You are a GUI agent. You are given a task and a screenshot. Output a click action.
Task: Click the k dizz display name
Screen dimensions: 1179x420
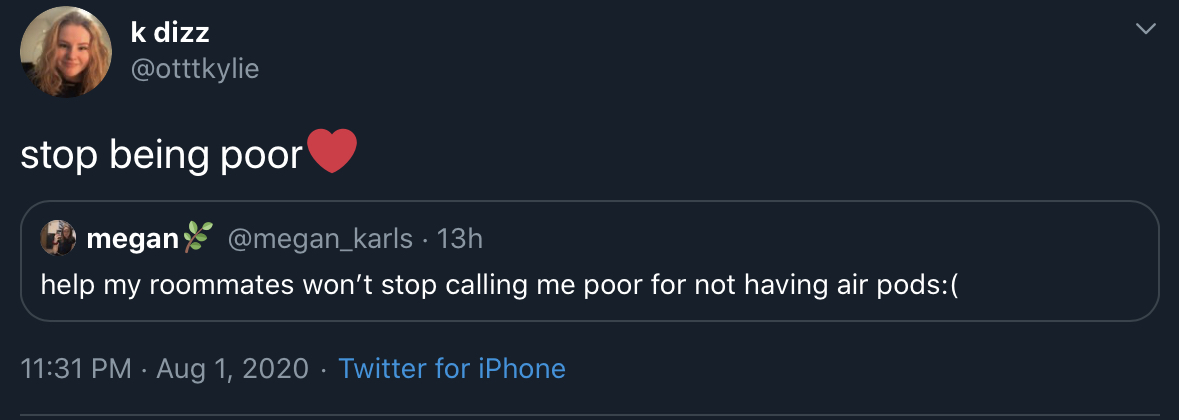(x=169, y=33)
